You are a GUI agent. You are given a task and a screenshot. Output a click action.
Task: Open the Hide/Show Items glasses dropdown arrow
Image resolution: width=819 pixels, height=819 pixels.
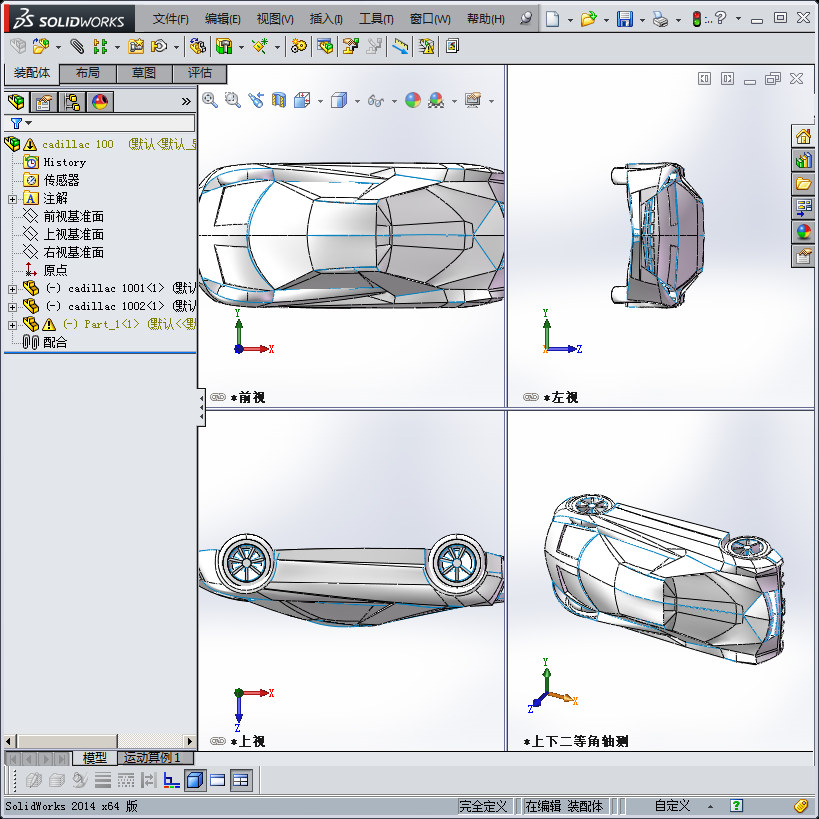pos(394,101)
